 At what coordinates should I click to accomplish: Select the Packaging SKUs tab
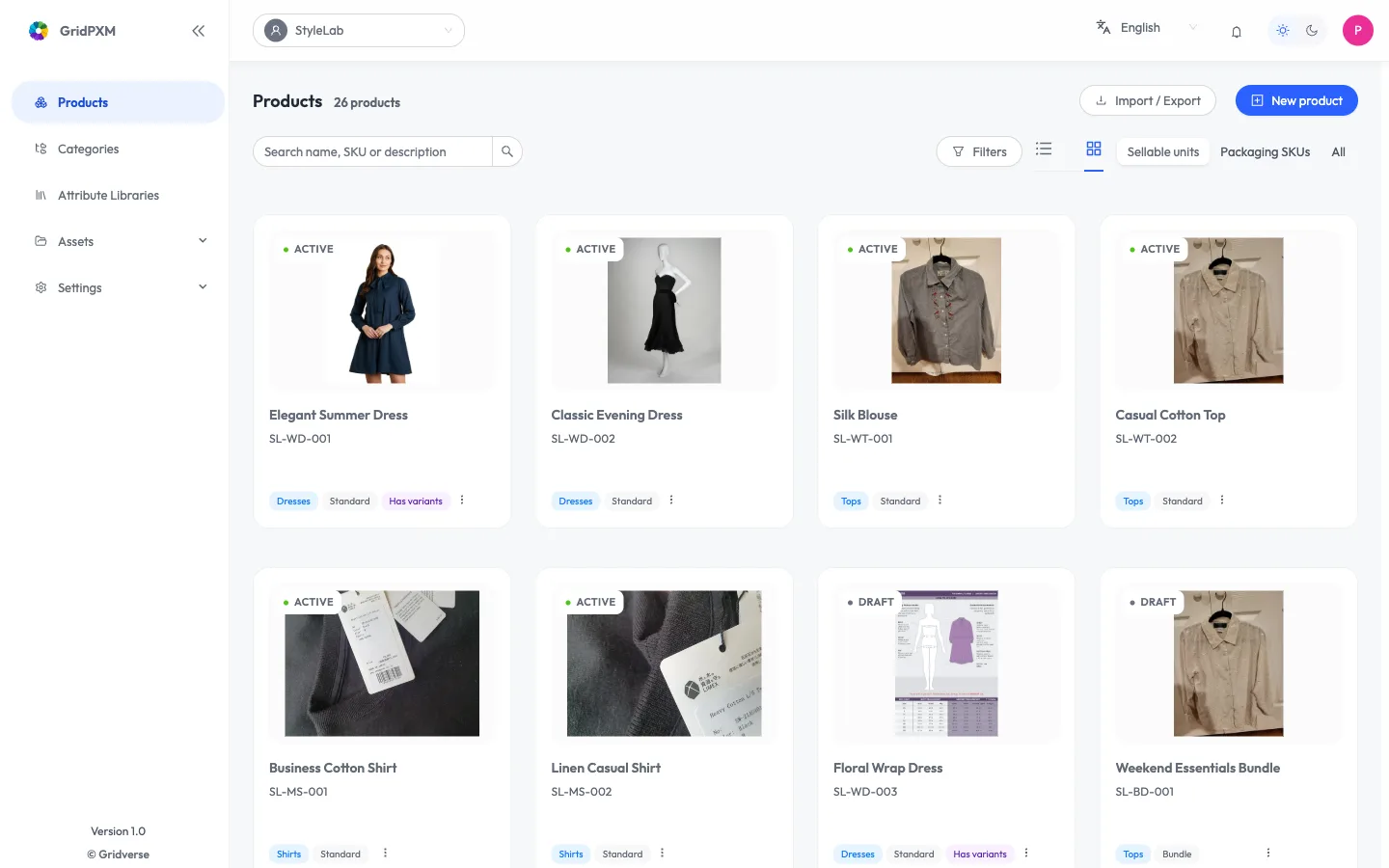[1265, 151]
